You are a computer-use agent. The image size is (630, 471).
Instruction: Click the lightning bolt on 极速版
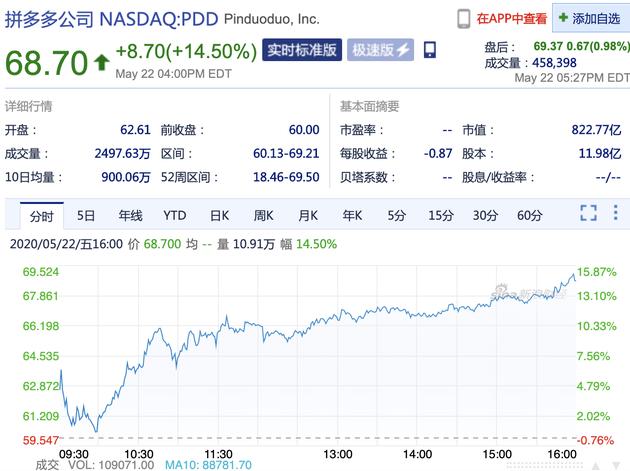coord(403,50)
